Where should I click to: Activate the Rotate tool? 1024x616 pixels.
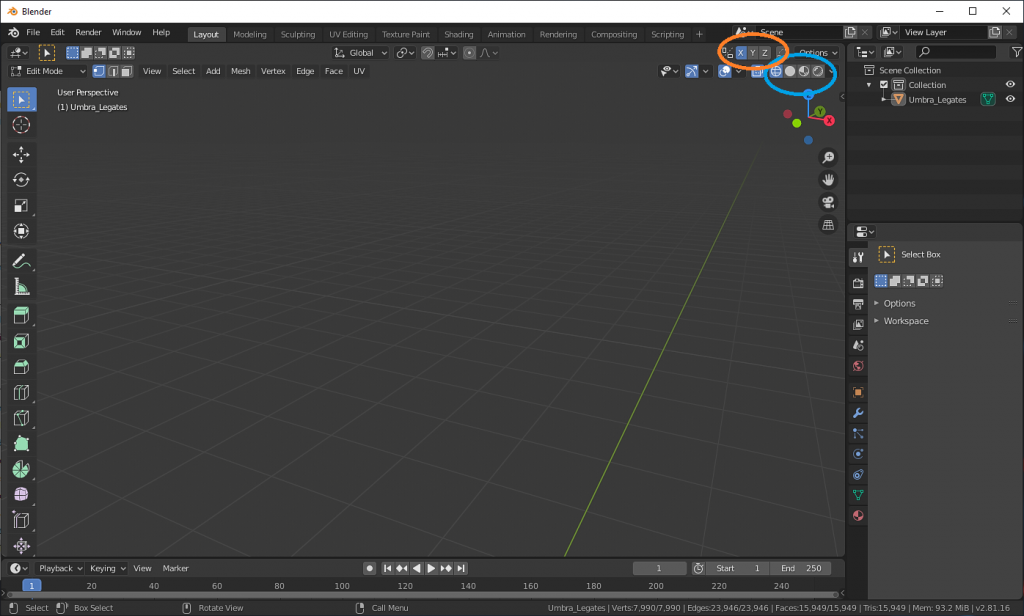[21, 180]
